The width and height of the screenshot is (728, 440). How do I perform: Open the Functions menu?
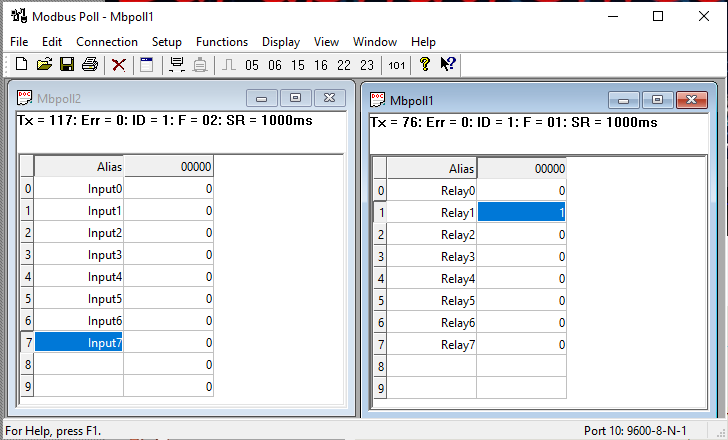pos(222,42)
